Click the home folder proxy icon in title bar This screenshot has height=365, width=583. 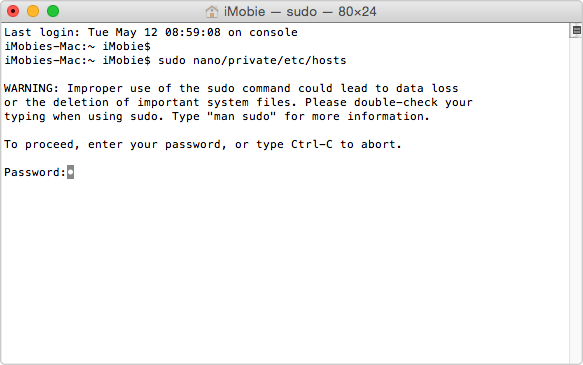(x=212, y=12)
